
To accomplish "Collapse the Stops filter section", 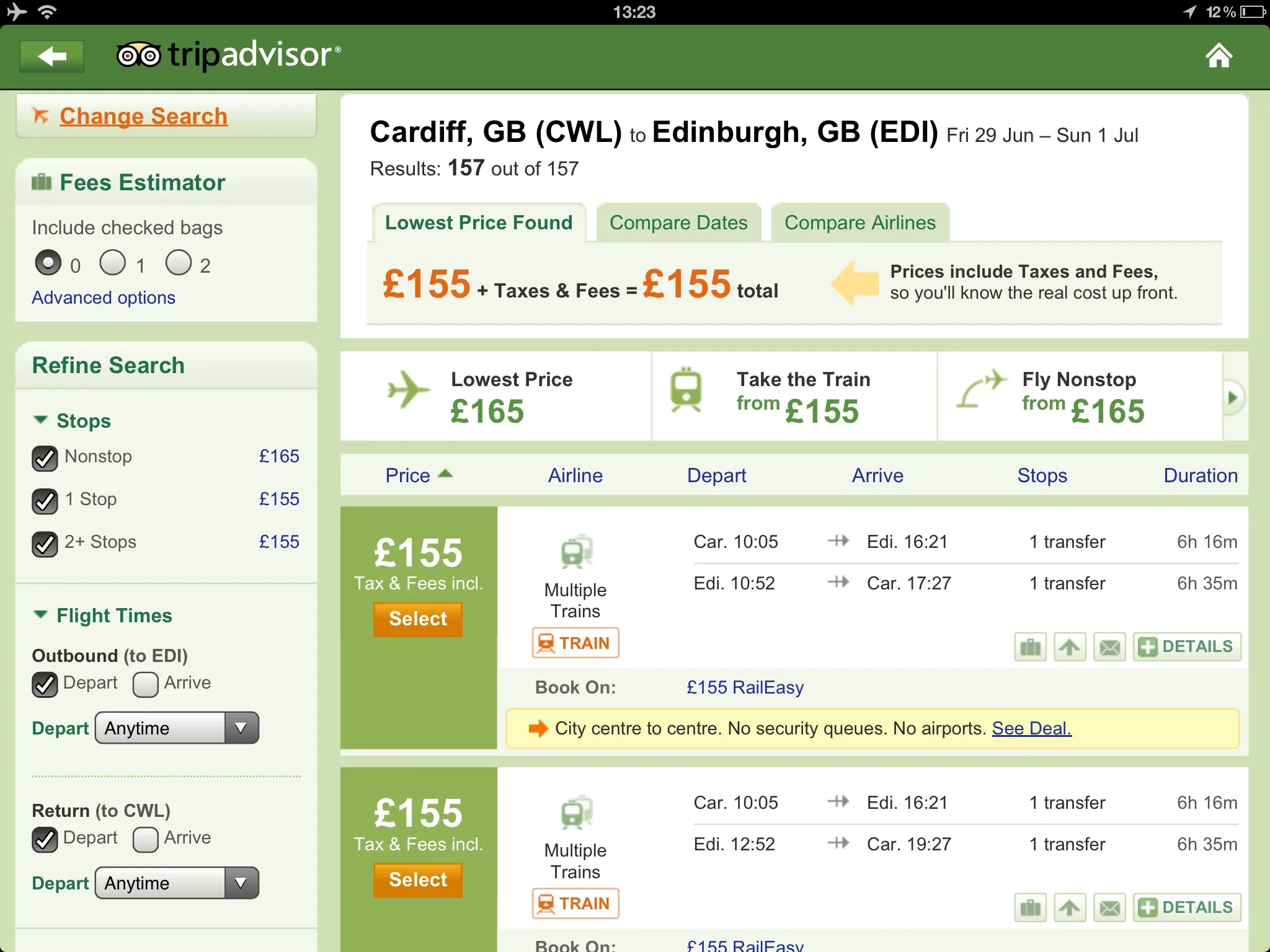I will coord(41,420).
